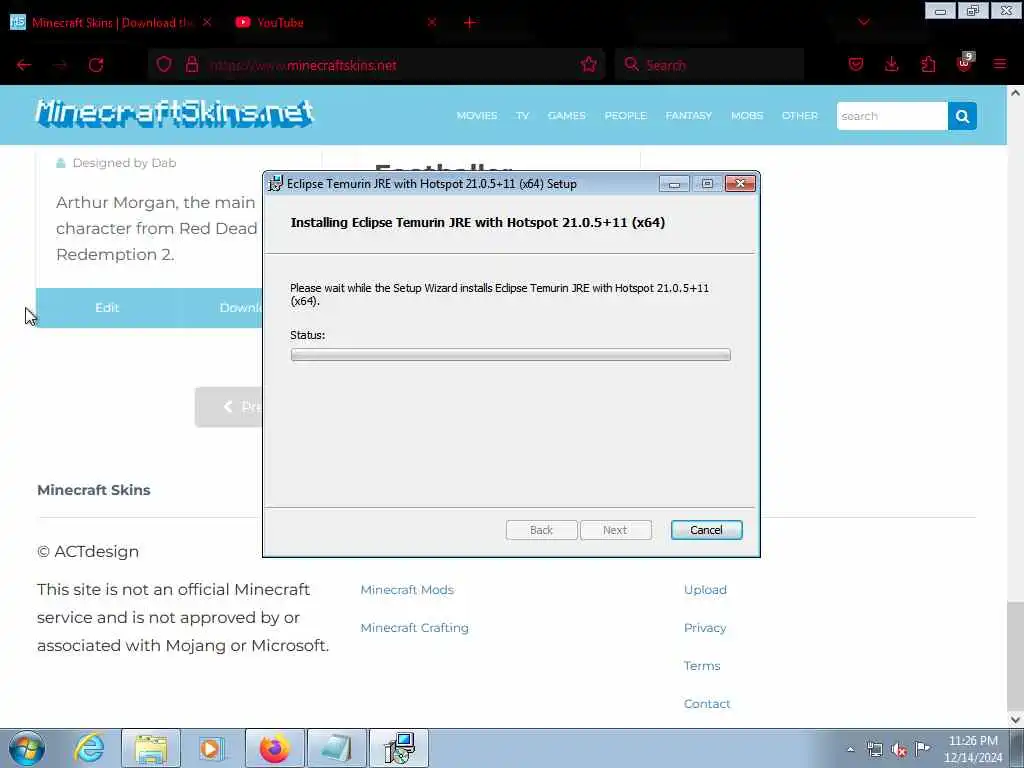The image size is (1024, 768).
Task: Open the Pocket icon in toolbar
Action: (856, 65)
